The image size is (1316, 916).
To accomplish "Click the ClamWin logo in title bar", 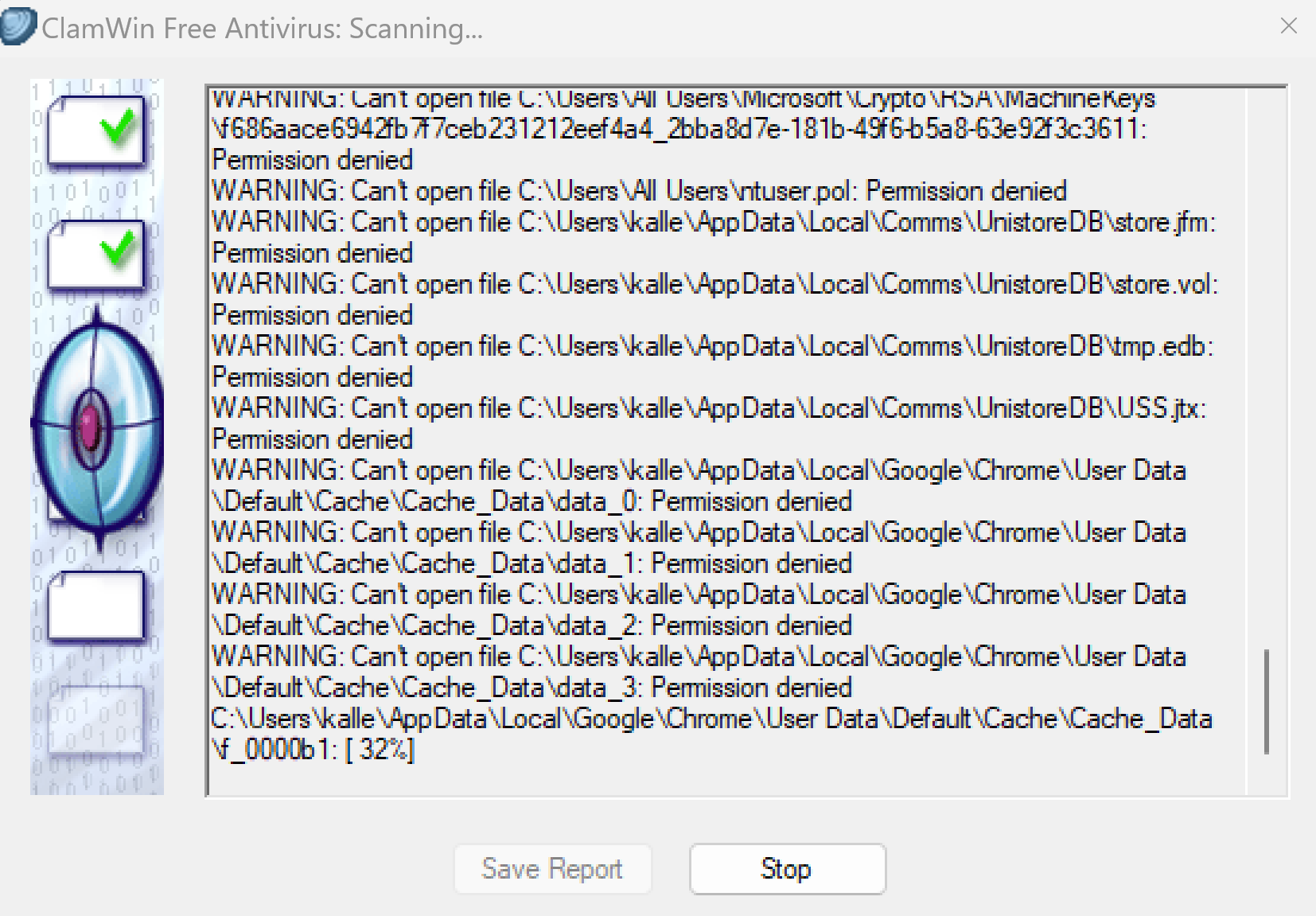I will pos(18,26).
